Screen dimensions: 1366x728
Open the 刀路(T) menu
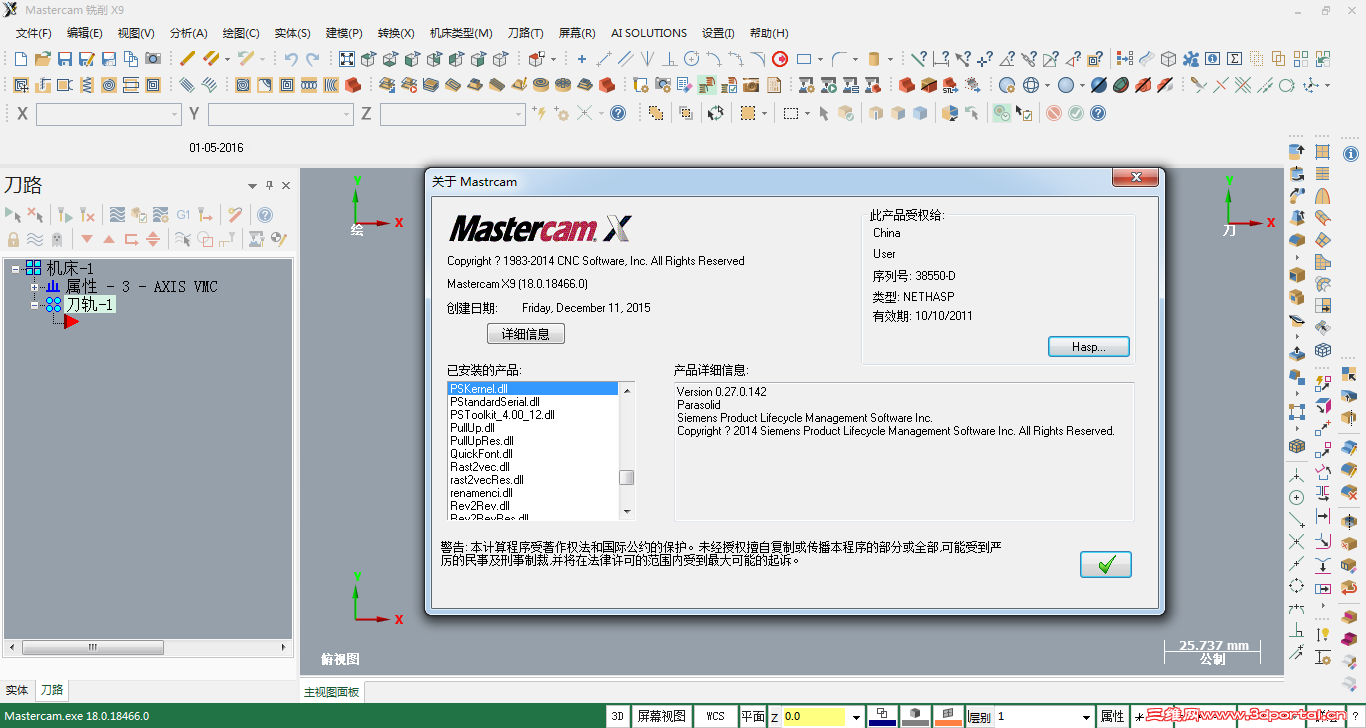point(526,33)
